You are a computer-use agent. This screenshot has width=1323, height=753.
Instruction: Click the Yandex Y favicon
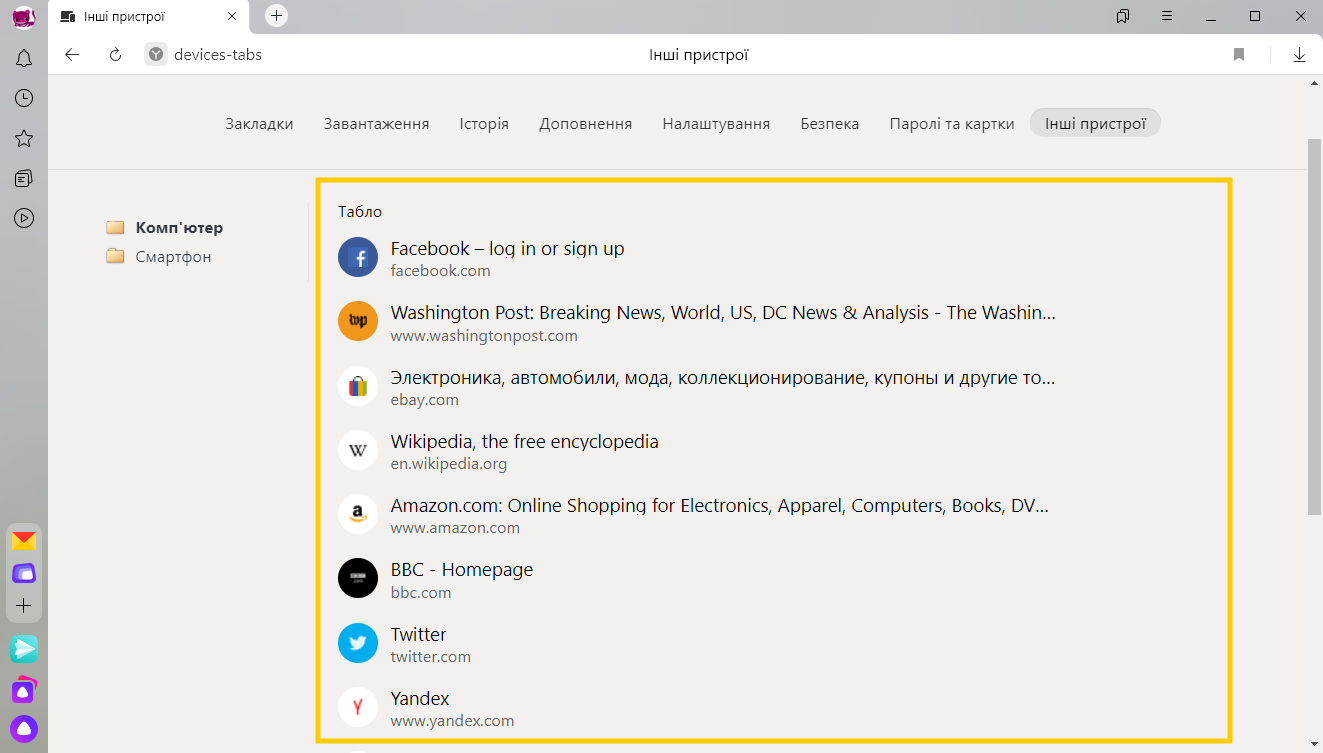pyautogui.click(x=358, y=707)
